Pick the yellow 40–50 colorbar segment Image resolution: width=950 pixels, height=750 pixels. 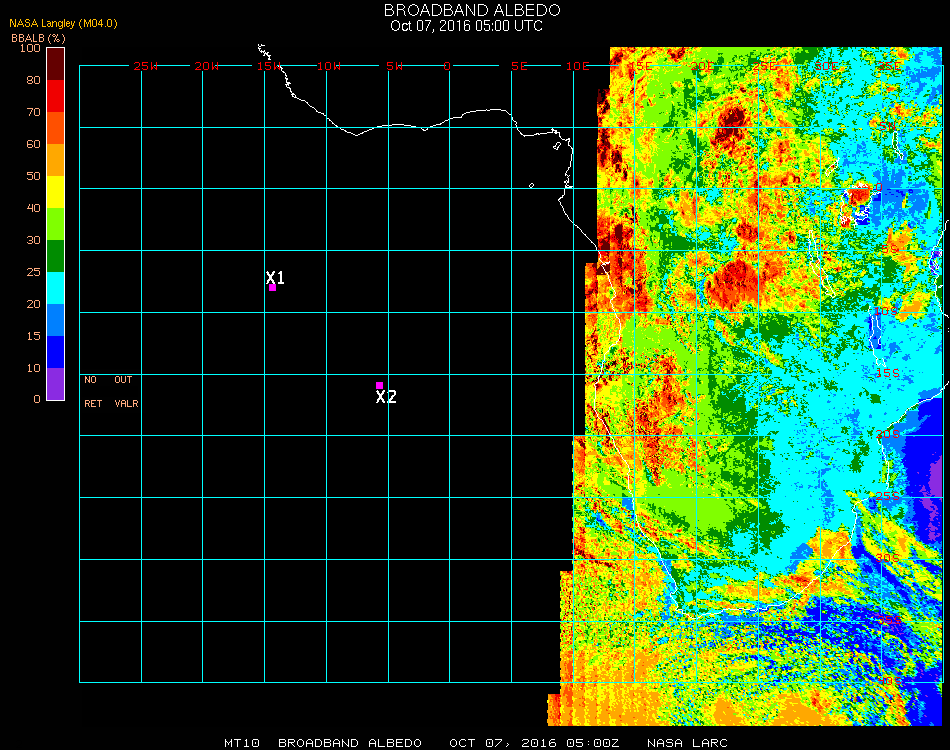pos(56,191)
